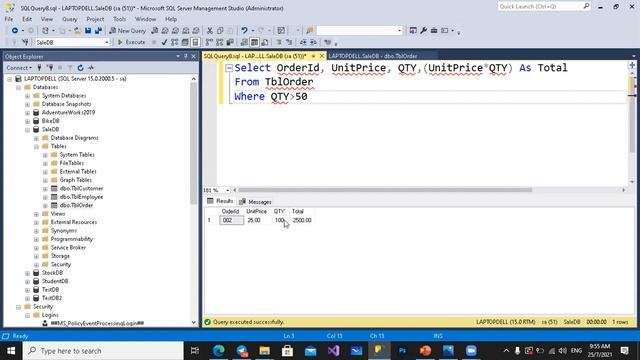
Task: Close the SQLQuery8.sql tab
Action: (322, 56)
